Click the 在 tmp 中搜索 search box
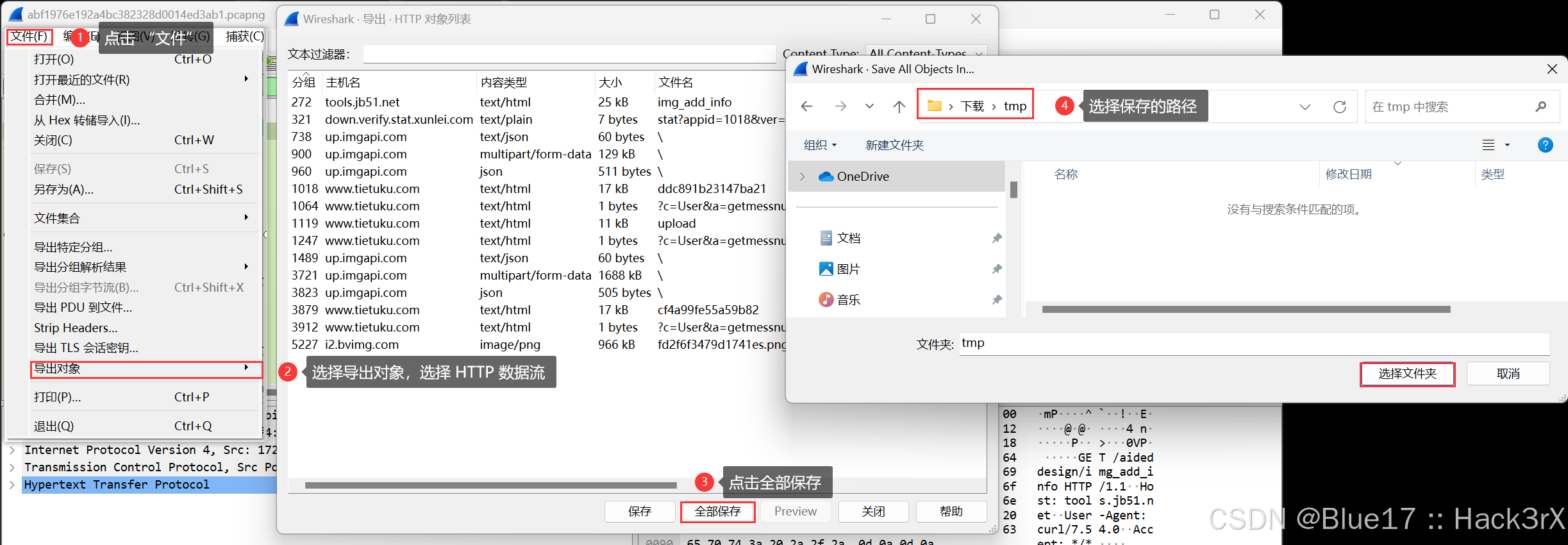 tap(1461, 106)
